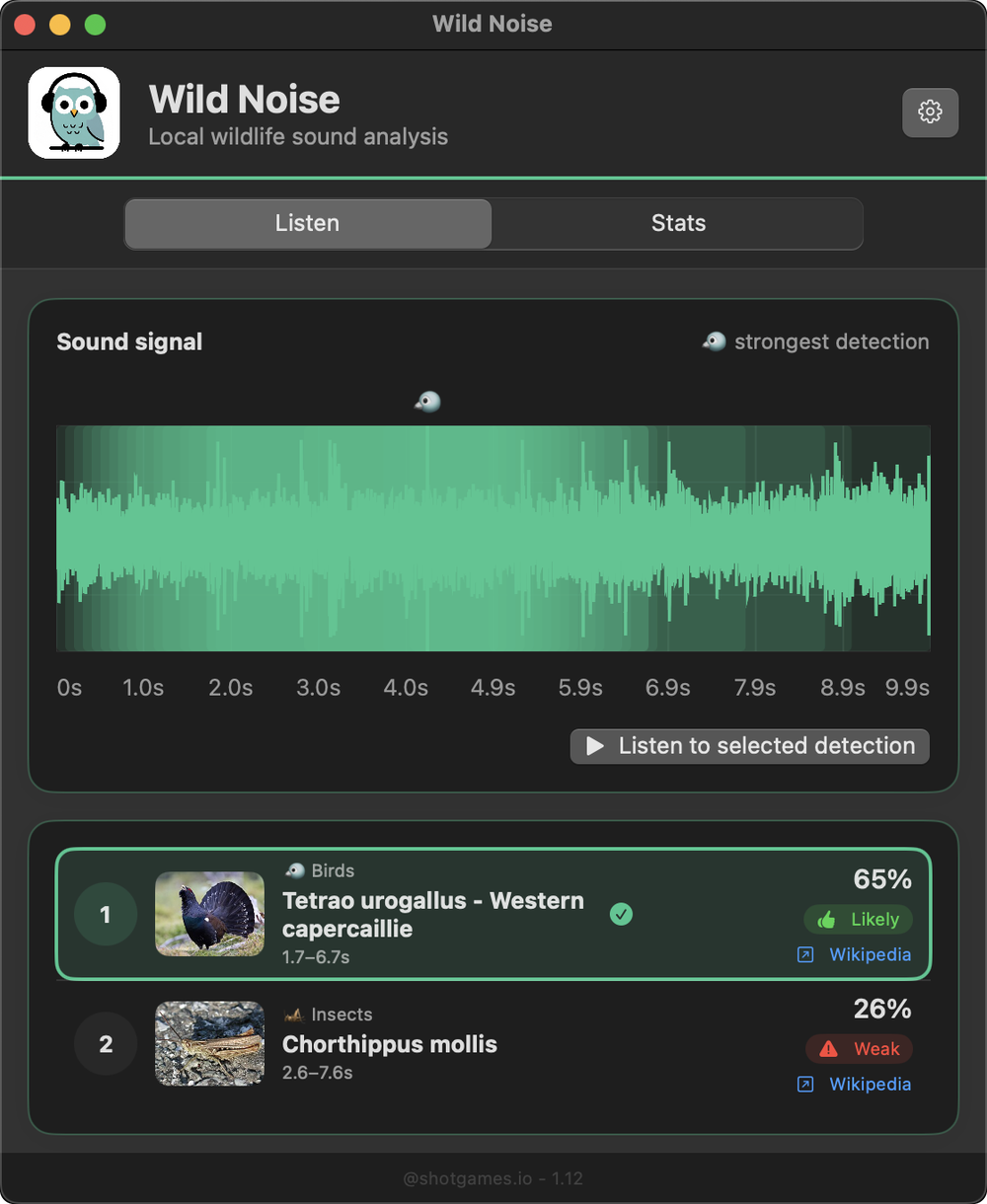Click the Wild Noise owl app logo
The width and height of the screenshot is (987, 1204).
coord(74,113)
